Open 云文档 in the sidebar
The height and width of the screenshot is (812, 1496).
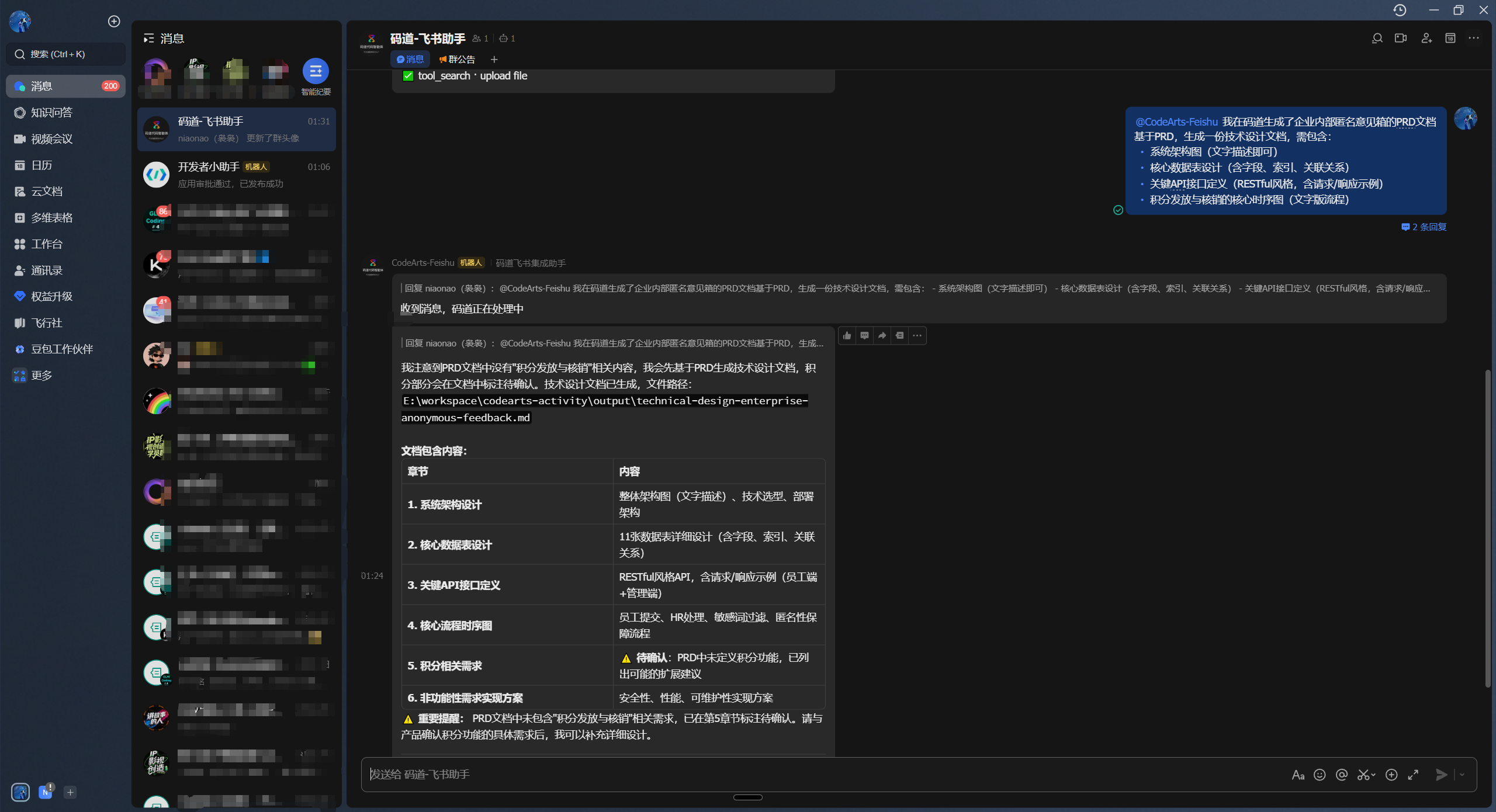point(65,192)
